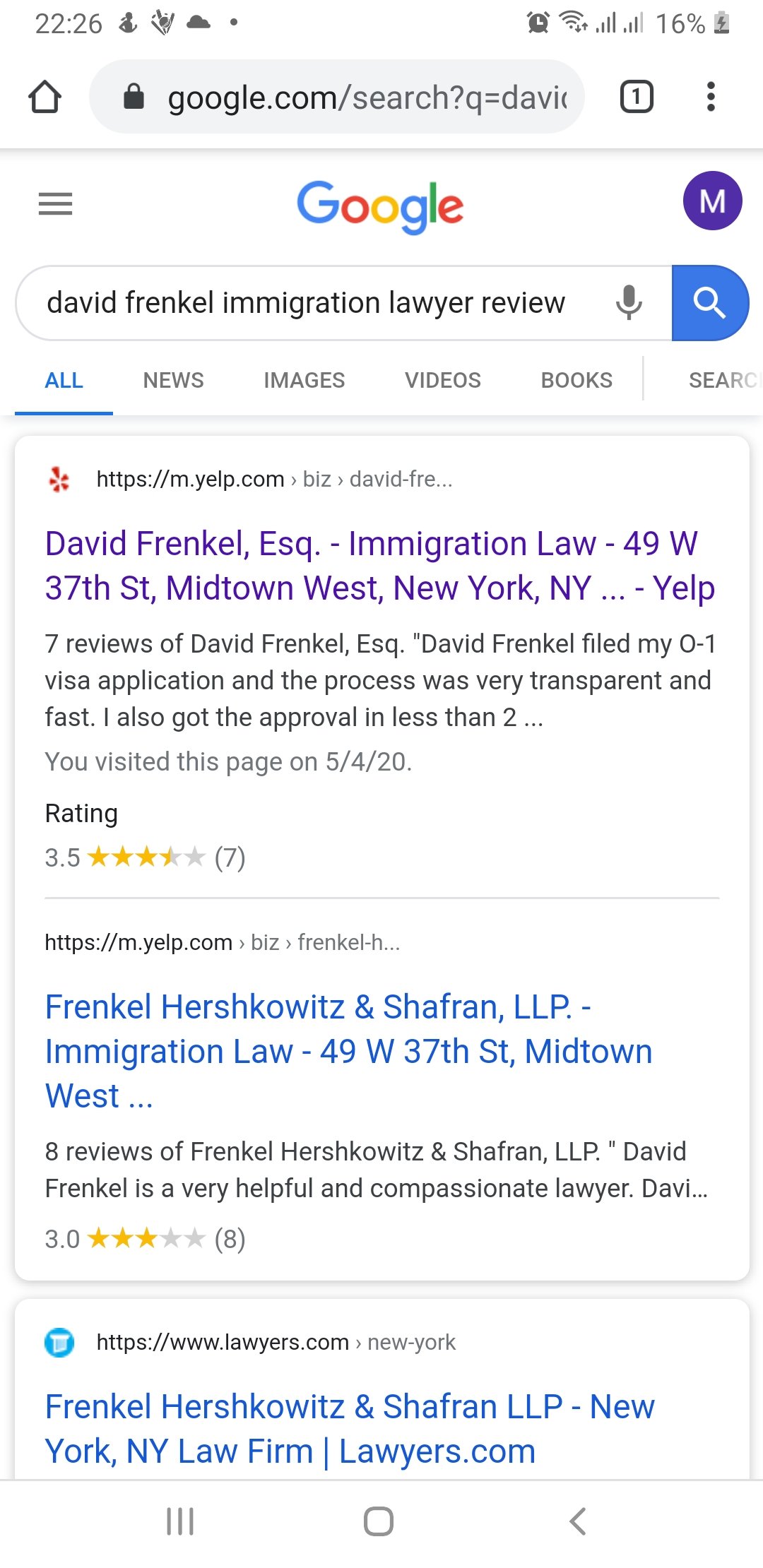Image resolution: width=763 pixels, height=1568 pixels.
Task: Tap the padlock site security icon
Action: pos(134,97)
